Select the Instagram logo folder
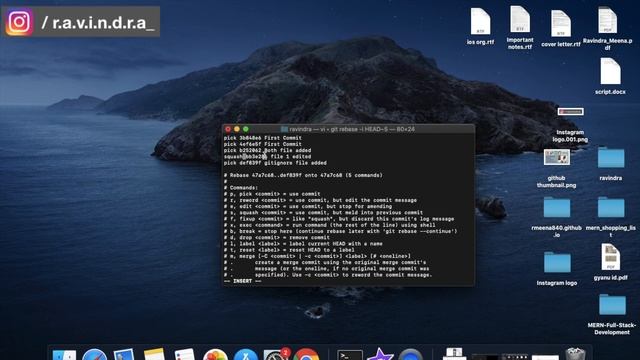This screenshot has height=360, width=640. coord(557,262)
